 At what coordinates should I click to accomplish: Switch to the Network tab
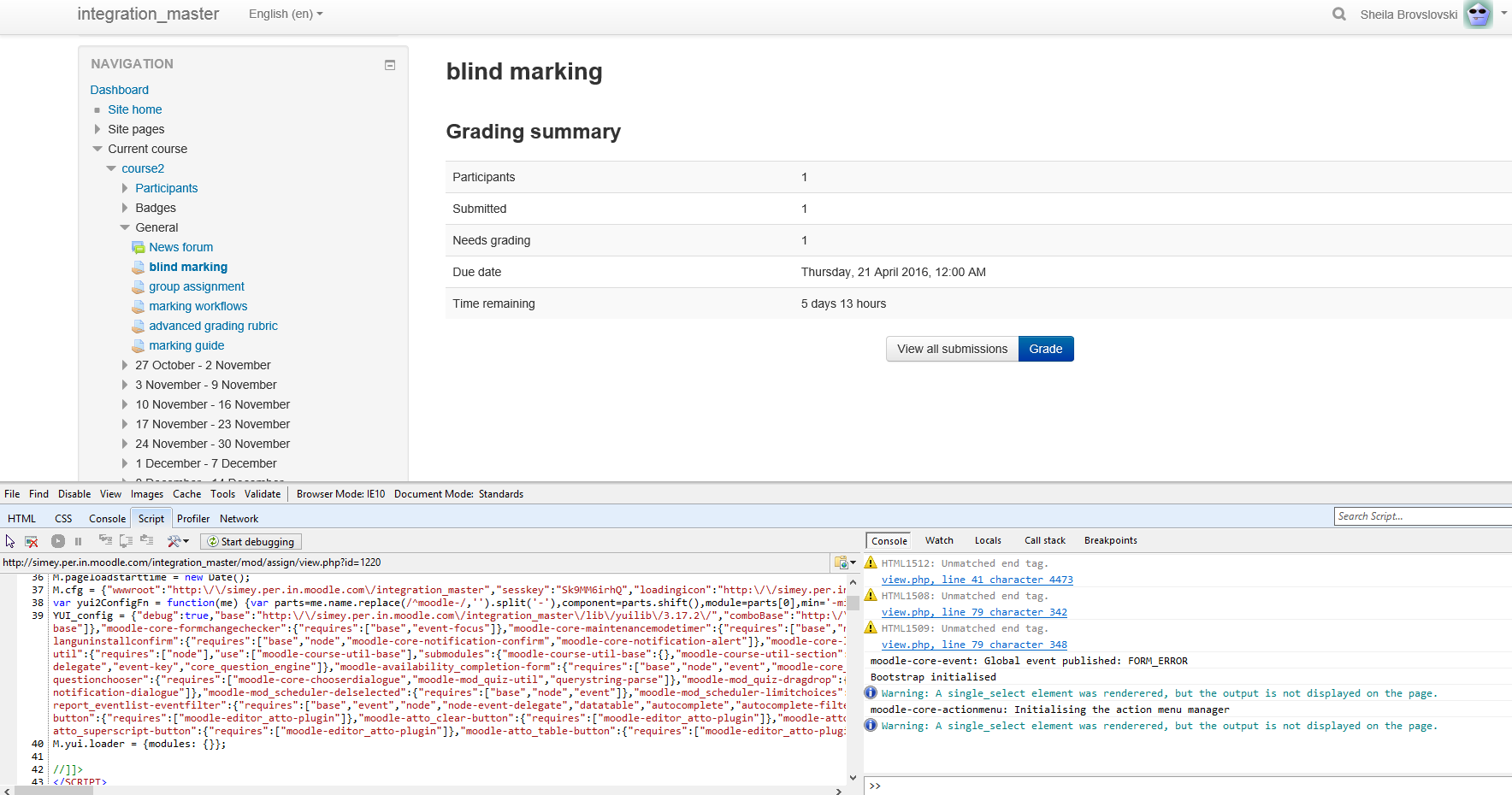pos(239,519)
